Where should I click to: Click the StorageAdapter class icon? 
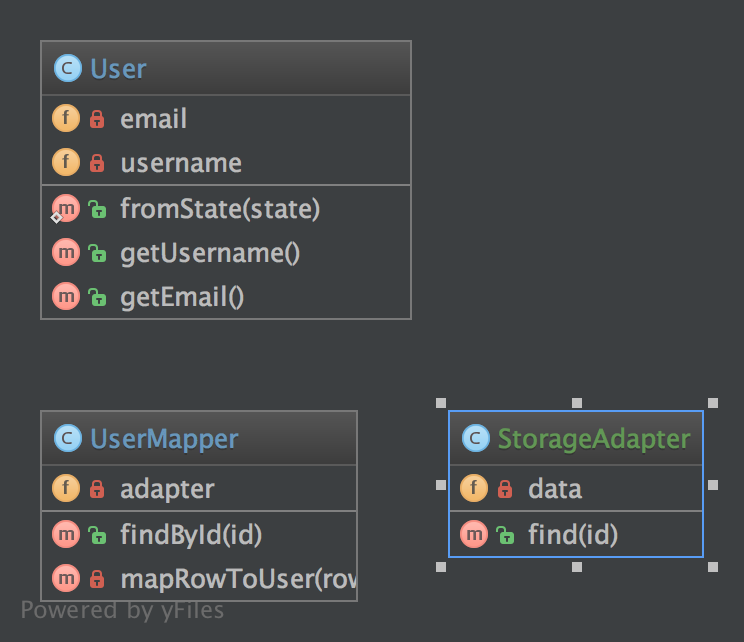pos(475,438)
